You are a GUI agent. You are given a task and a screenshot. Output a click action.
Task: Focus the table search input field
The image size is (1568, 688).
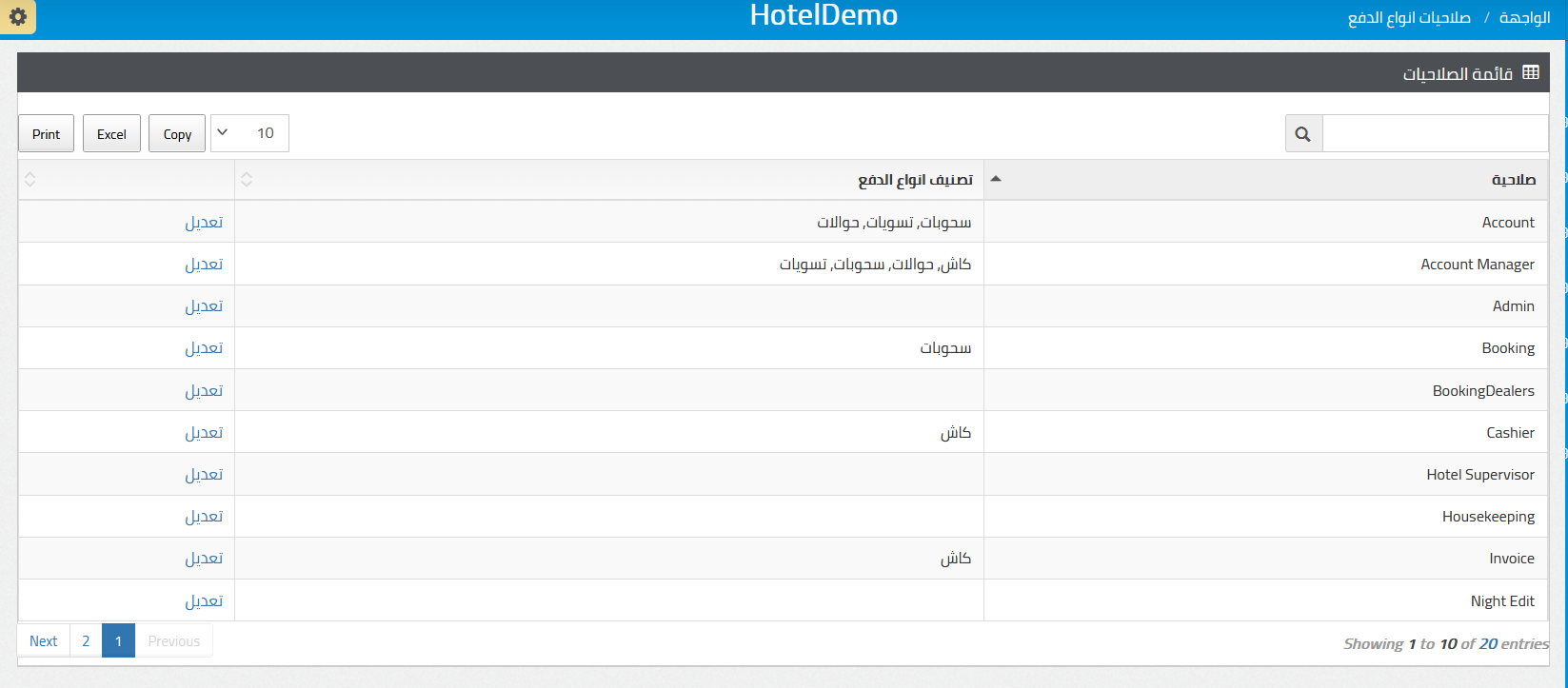point(1435,134)
